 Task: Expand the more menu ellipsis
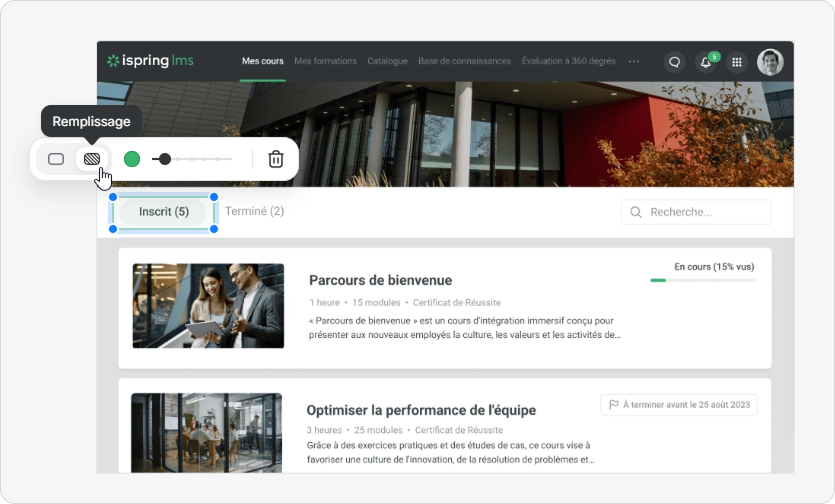point(633,62)
